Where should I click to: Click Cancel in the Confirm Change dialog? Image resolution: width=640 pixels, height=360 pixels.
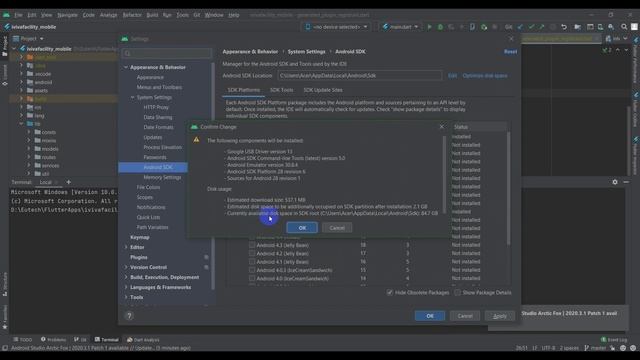pyautogui.click(x=337, y=228)
